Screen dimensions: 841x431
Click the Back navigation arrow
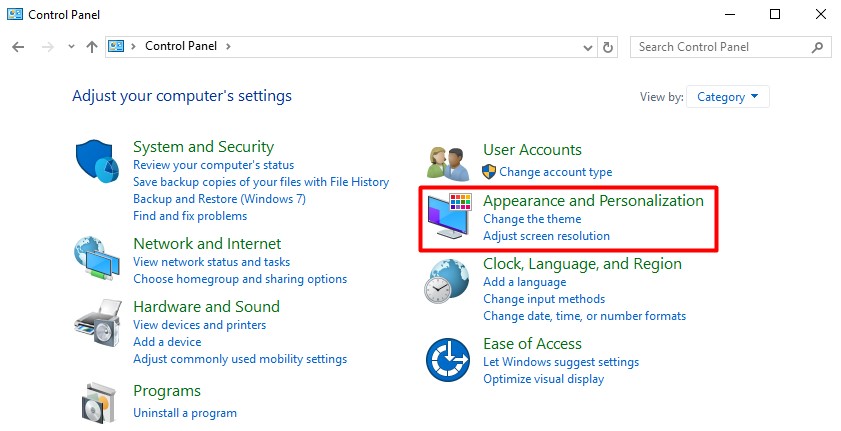(x=18, y=47)
